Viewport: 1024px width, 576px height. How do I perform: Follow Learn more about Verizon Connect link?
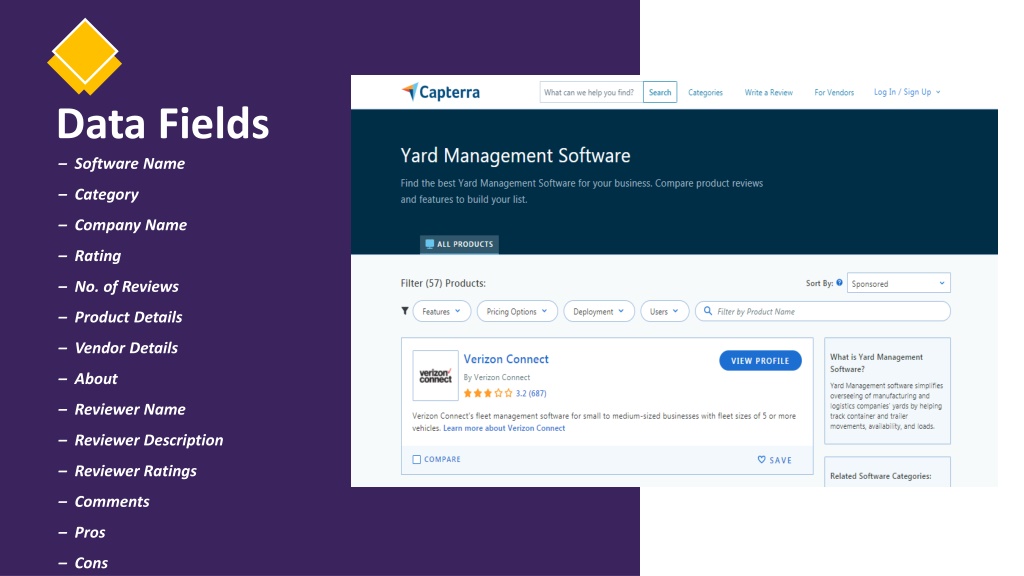click(504, 428)
